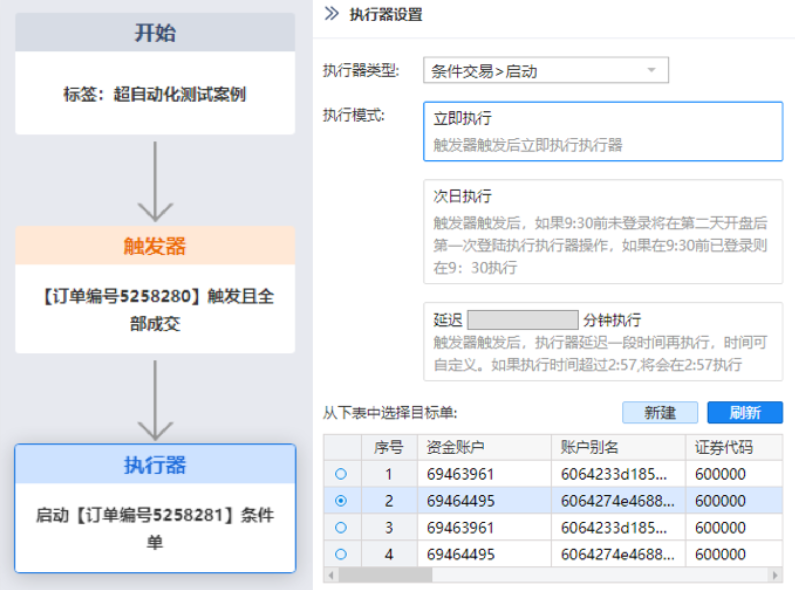Click the 新建 button

pos(660,412)
